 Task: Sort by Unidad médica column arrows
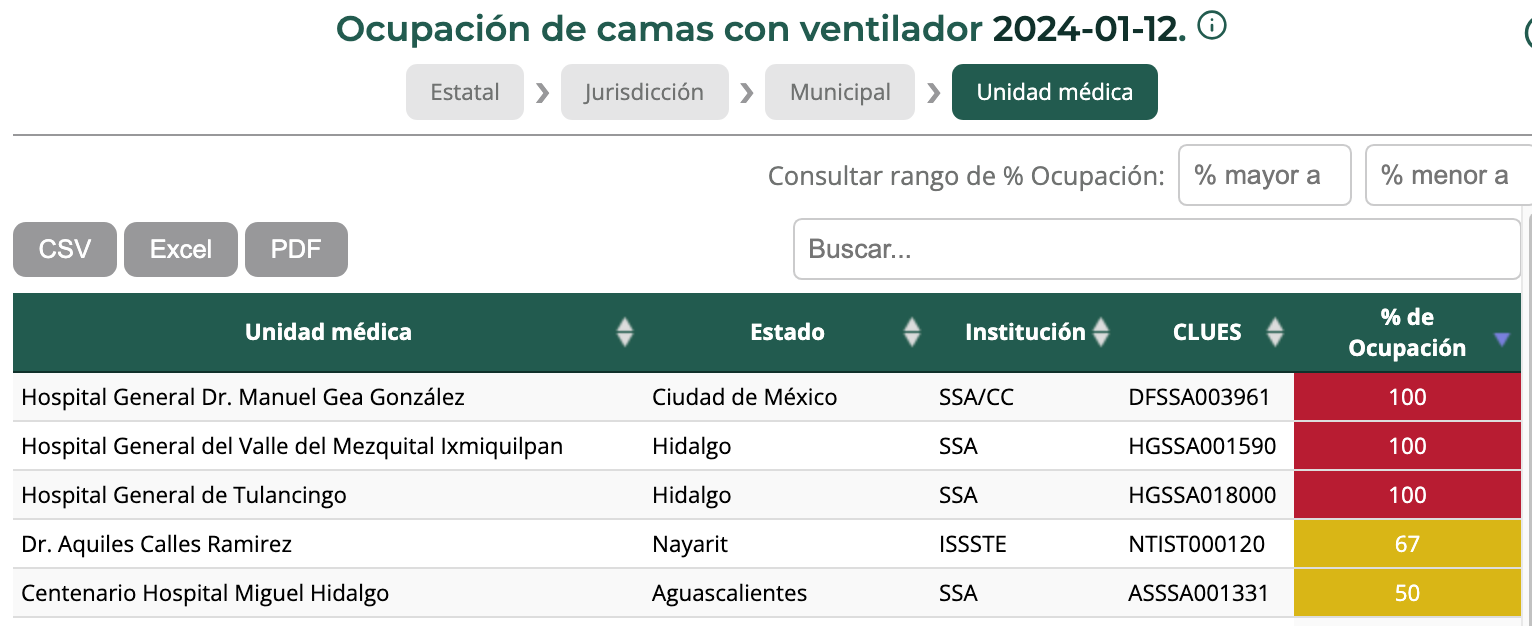[x=625, y=332]
